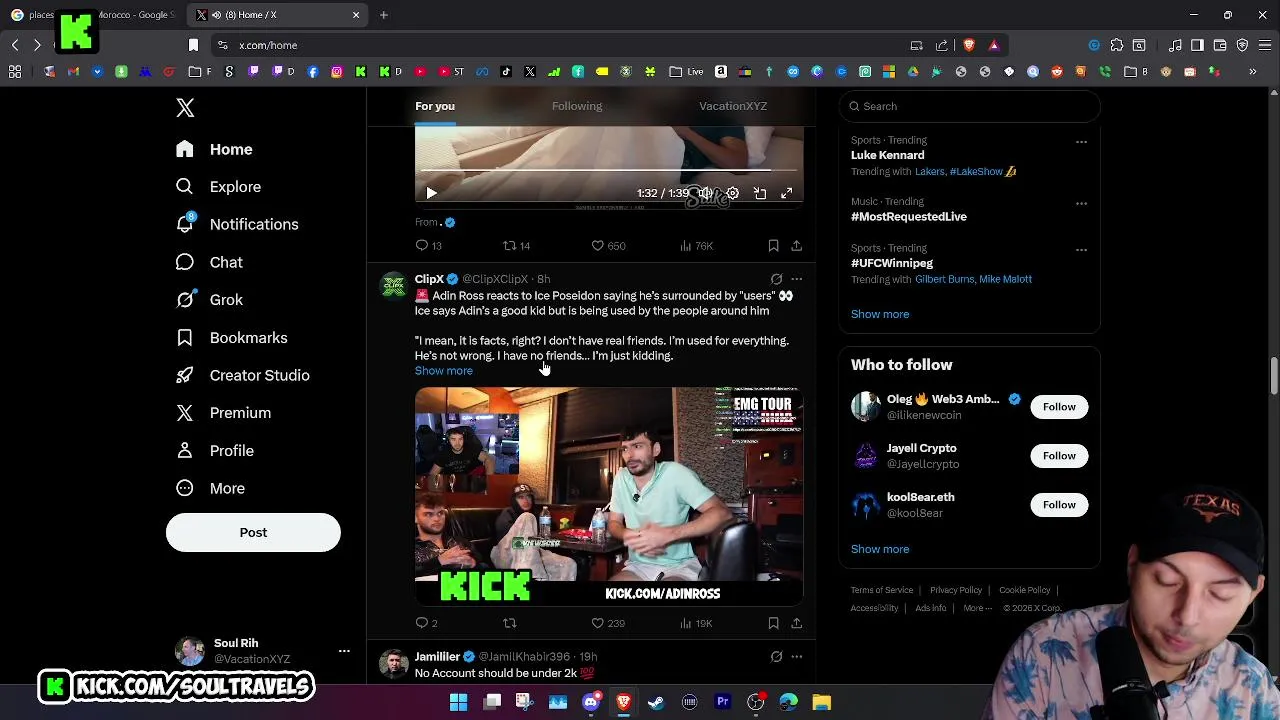1280x720 pixels.
Task: Open File Explorer on the taskbar
Action: pos(821,703)
